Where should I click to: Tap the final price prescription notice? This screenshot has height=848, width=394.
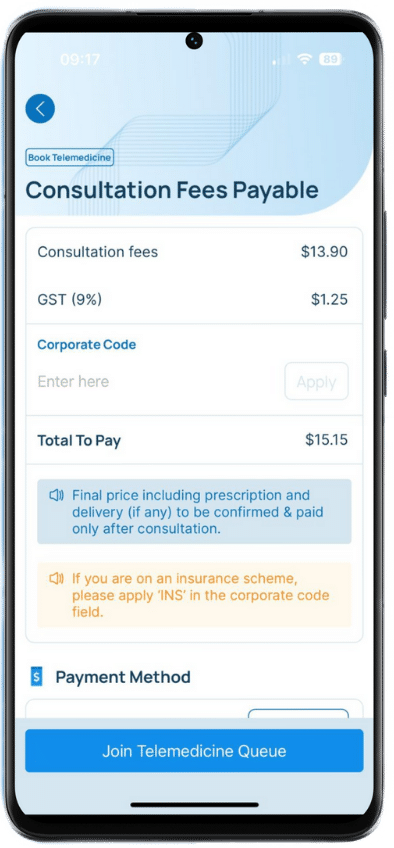coord(194,511)
